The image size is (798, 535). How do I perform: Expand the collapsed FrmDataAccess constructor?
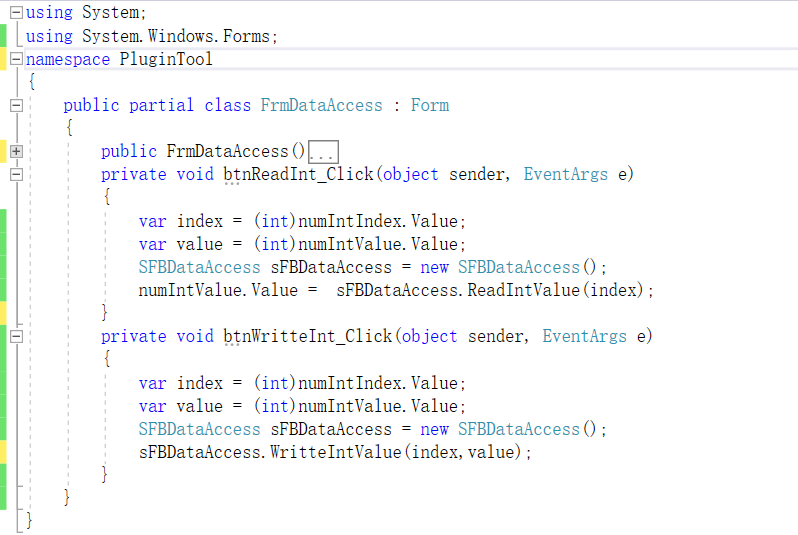16,151
